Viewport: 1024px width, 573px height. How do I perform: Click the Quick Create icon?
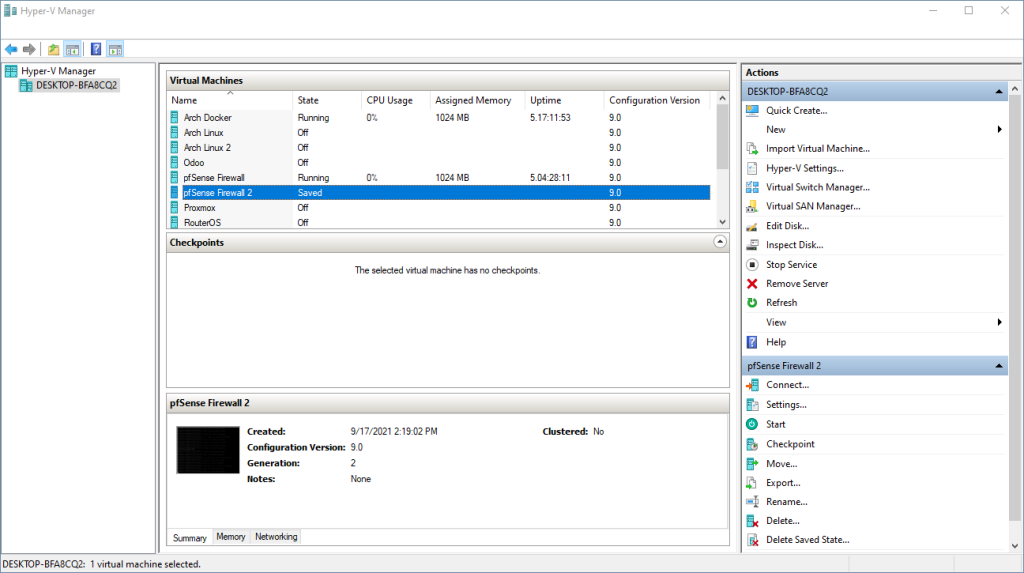[x=752, y=110]
